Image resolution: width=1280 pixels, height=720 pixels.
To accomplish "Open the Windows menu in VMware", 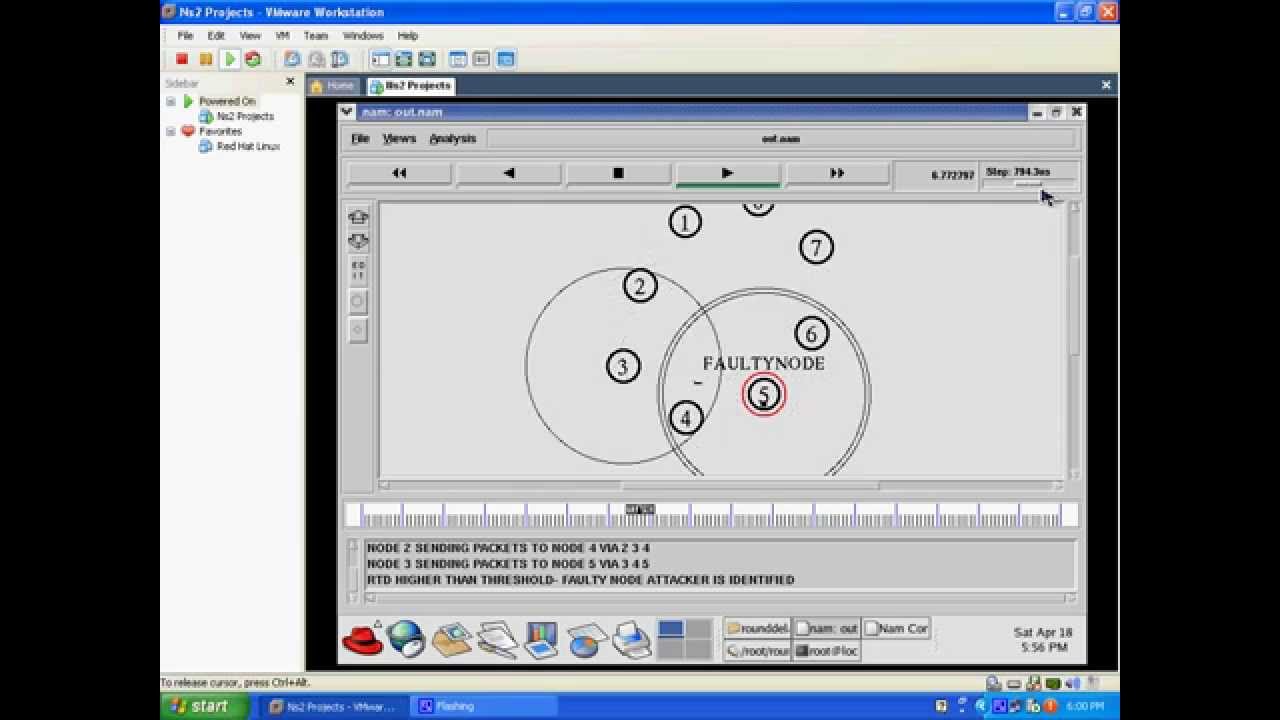I will pyautogui.click(x=363, y=35).
